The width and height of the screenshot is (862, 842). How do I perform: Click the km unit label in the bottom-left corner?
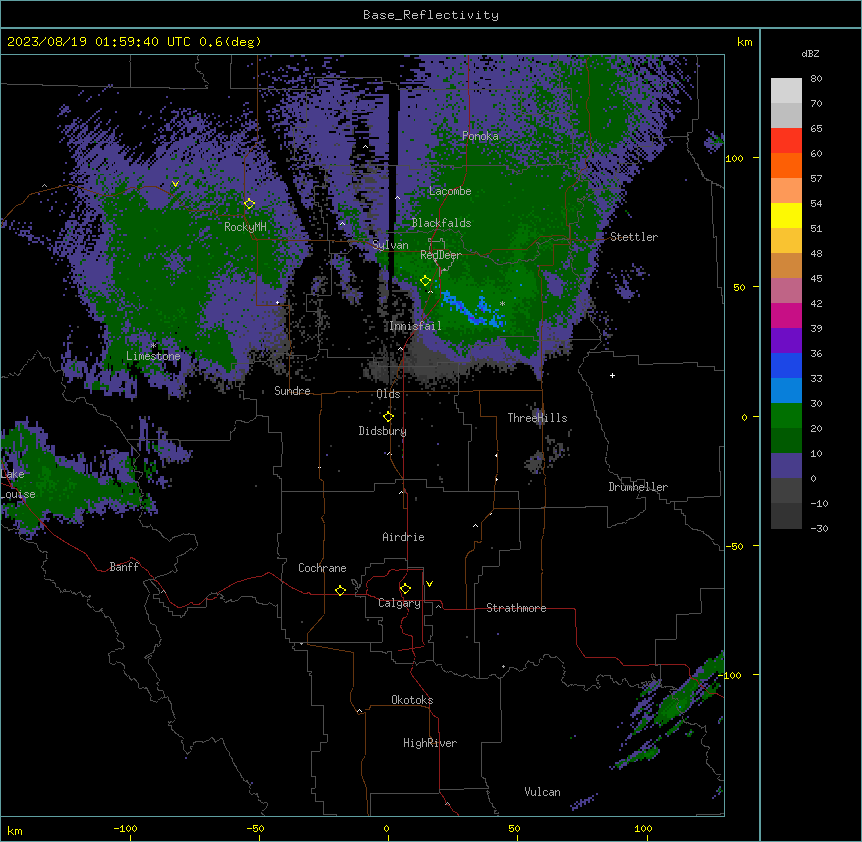tap(15, 831)
